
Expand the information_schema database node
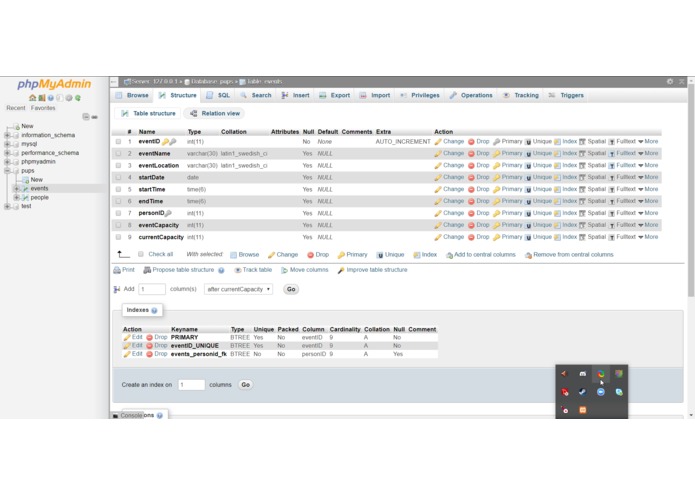click(7, 135)
